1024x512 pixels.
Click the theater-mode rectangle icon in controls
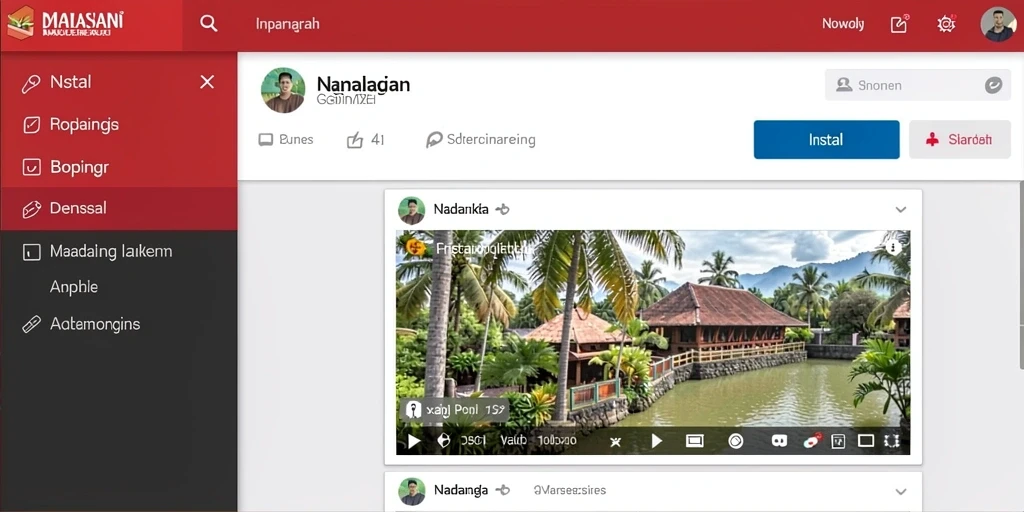(694, 441)
